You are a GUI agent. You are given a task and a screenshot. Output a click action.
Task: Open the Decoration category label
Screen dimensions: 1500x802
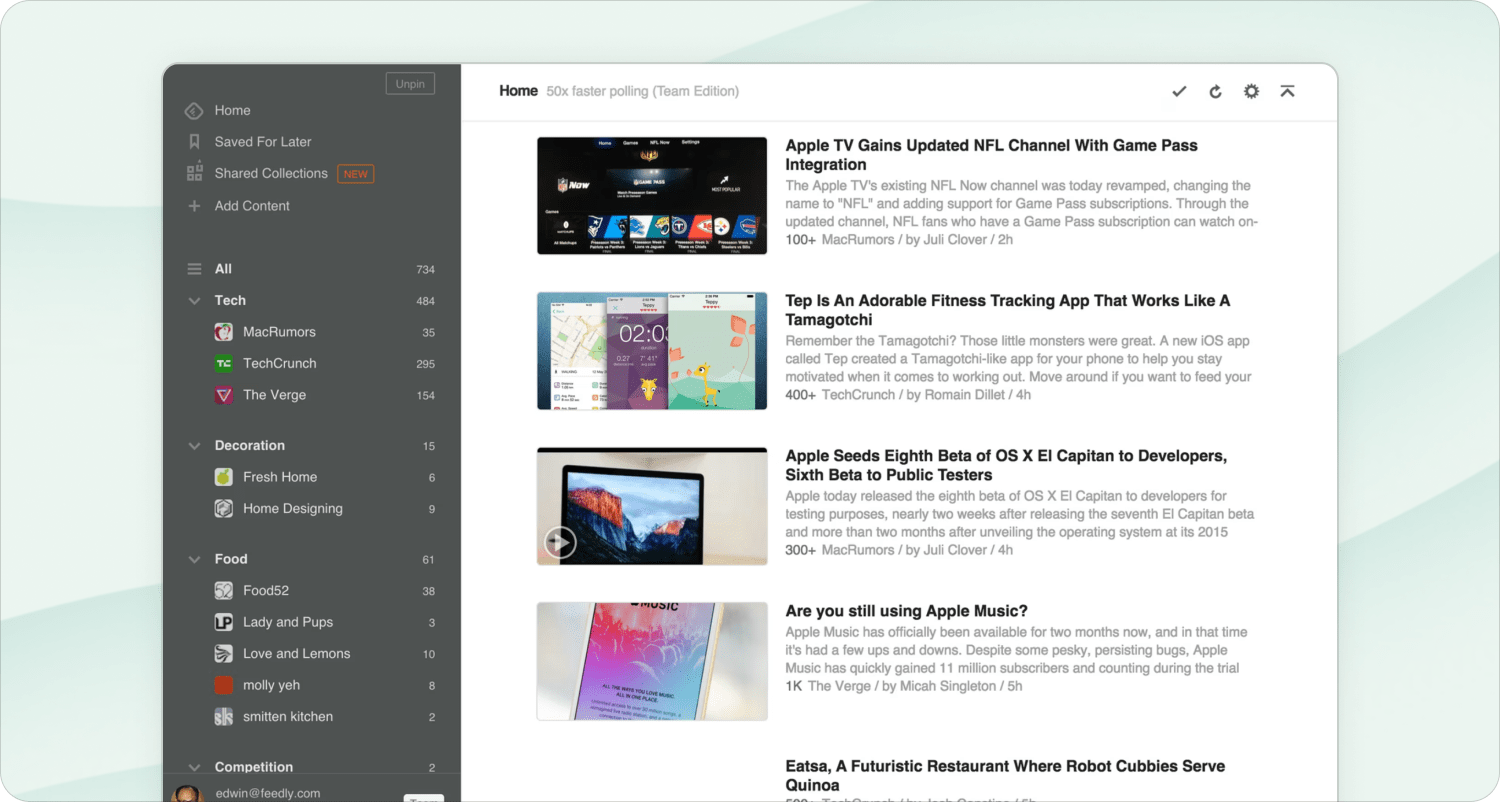pyautogui.click(x=250, y=446)
